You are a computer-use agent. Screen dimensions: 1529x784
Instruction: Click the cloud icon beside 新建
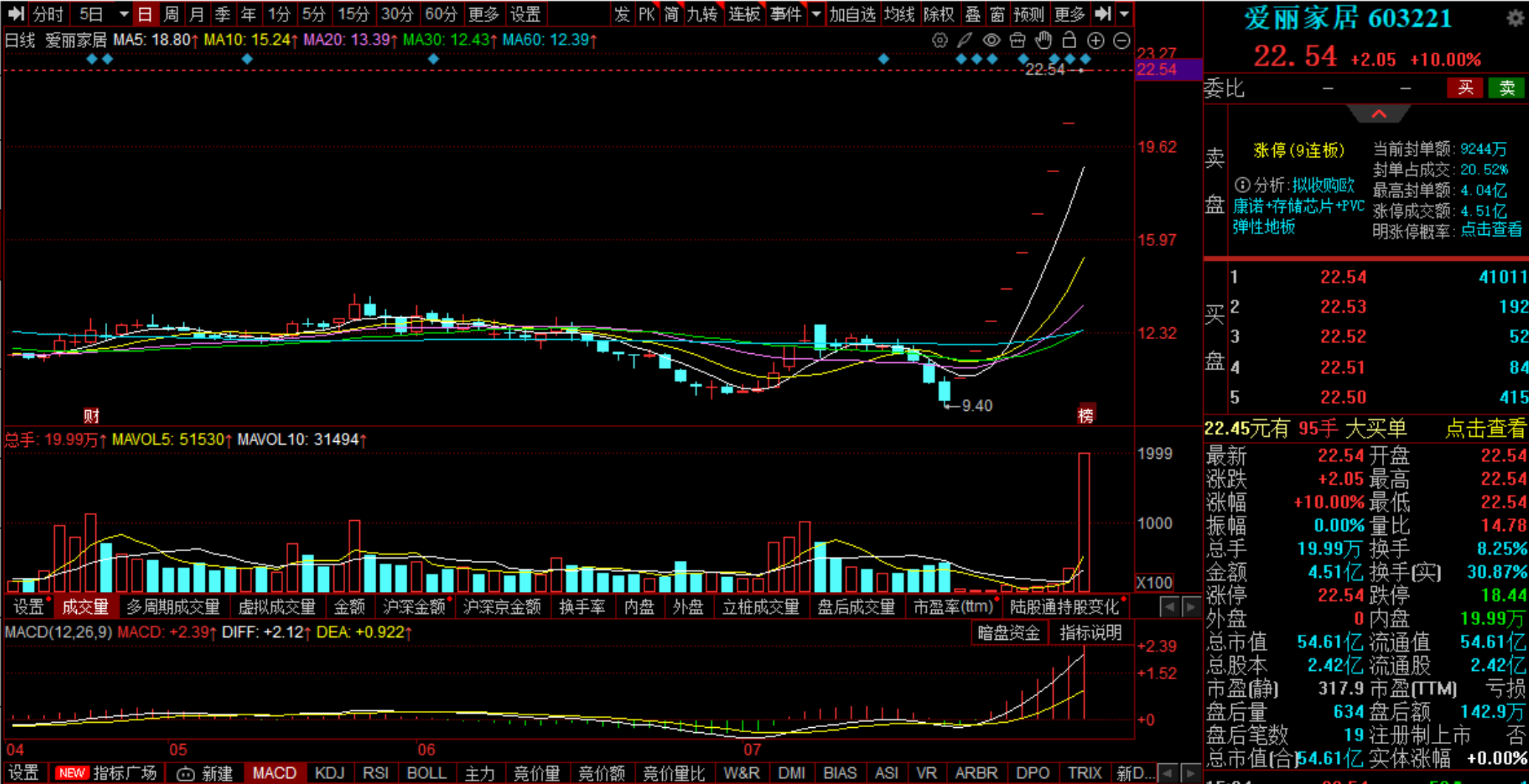pos(185,774)
